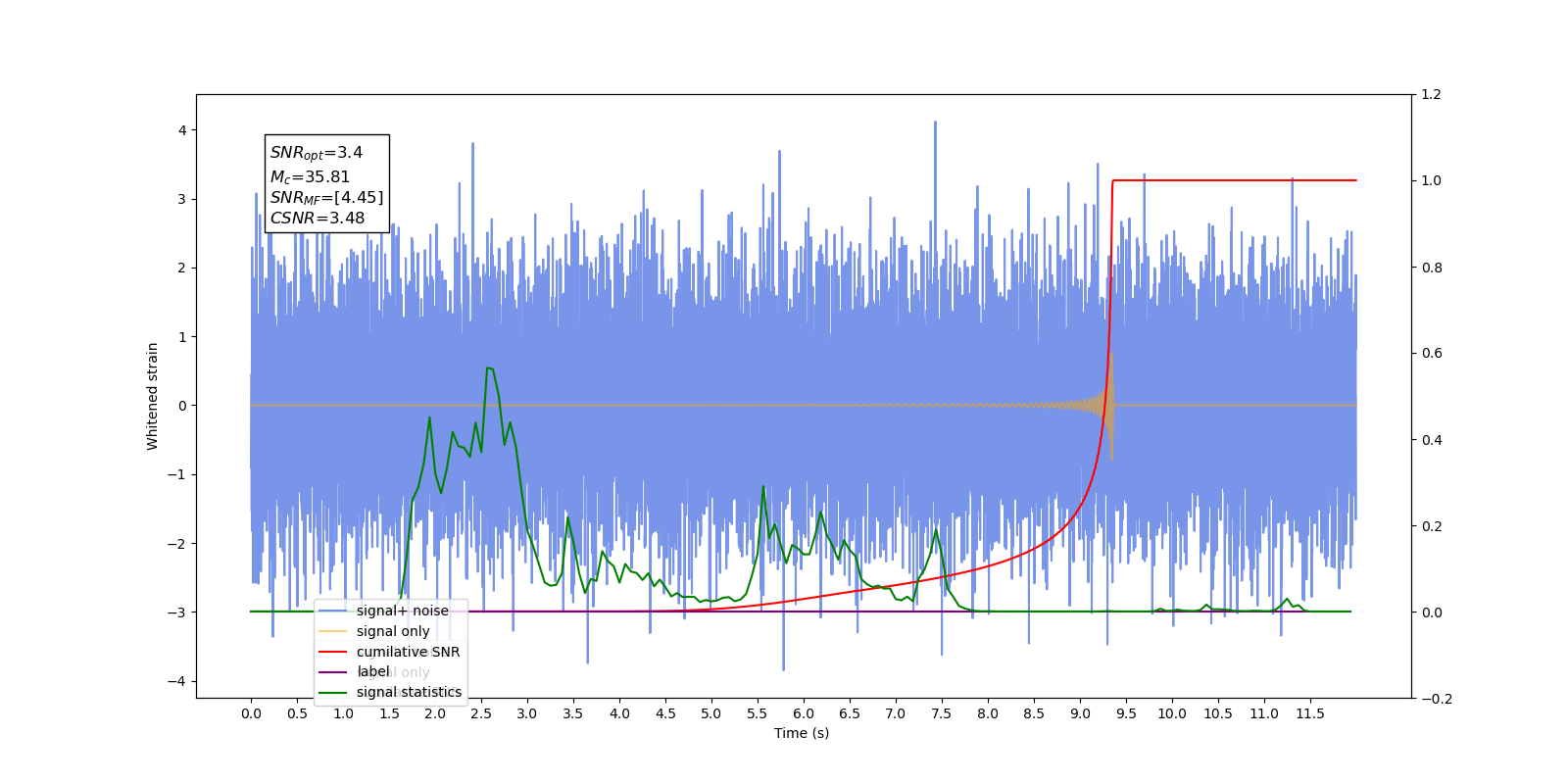Select the SNRMF=[4.45] annotation text

point(326,197)
